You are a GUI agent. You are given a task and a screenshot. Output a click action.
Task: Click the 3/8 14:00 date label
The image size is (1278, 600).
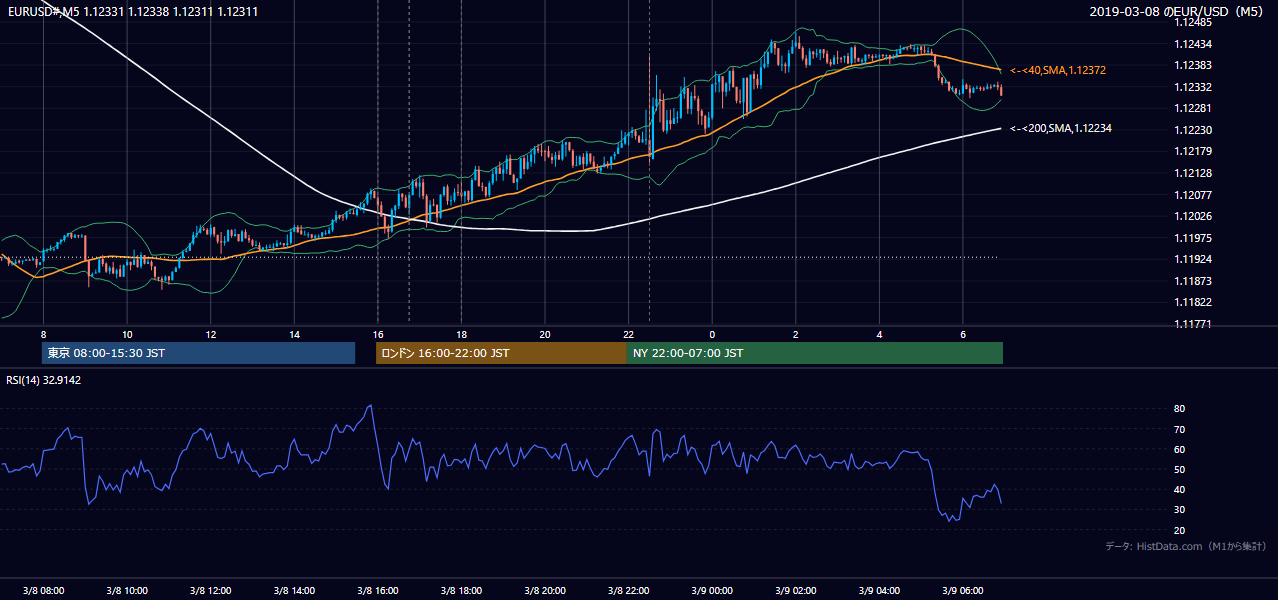pos(294,590)
